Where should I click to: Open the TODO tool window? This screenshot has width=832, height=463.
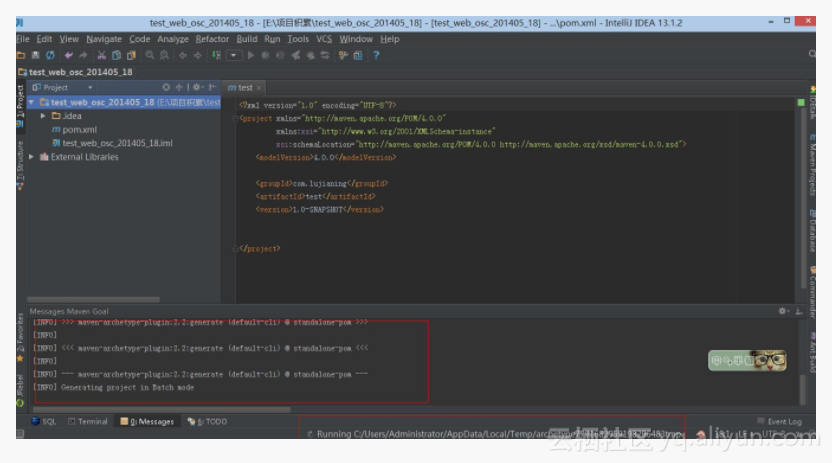207,422
